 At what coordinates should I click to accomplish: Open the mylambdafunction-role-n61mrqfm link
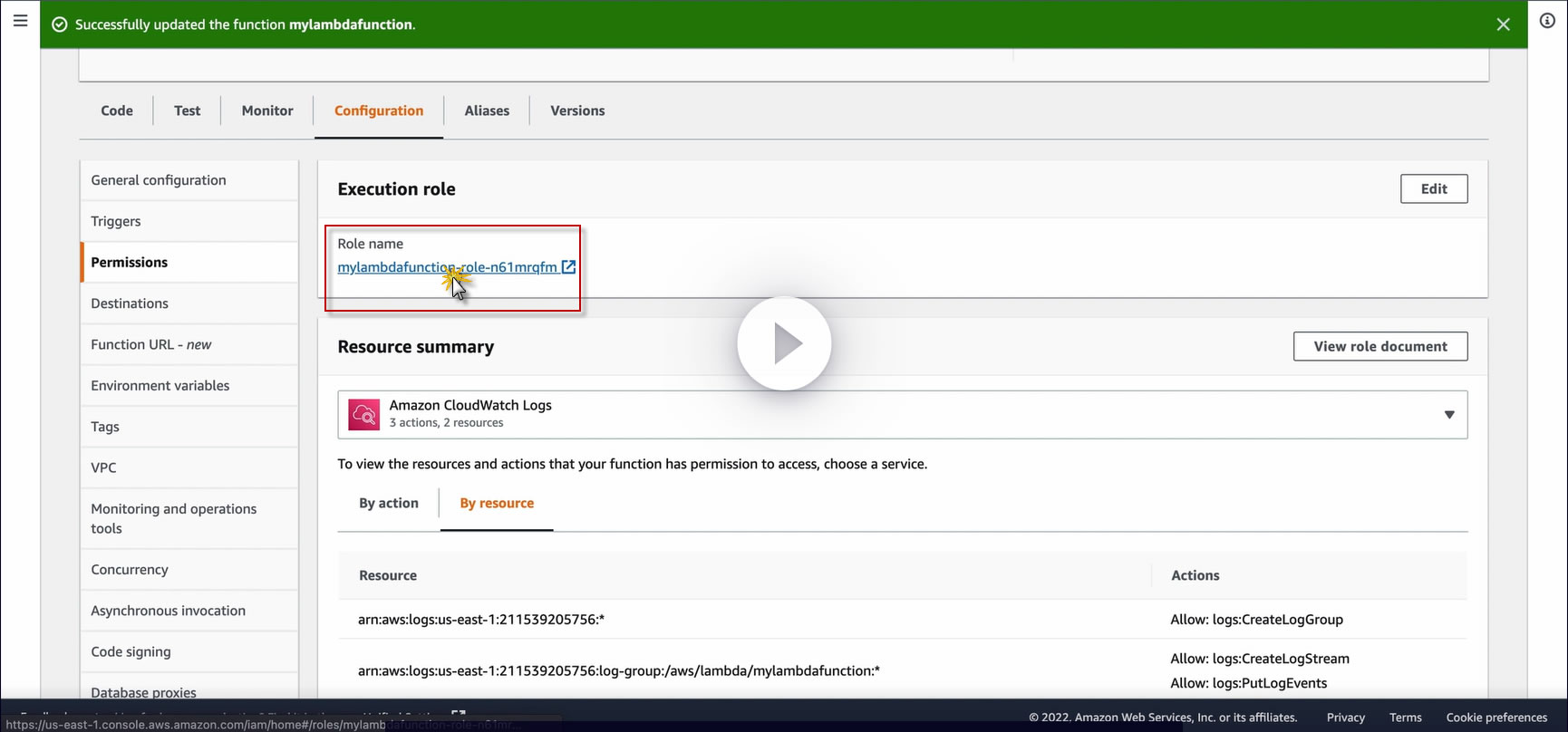[447, 267]
